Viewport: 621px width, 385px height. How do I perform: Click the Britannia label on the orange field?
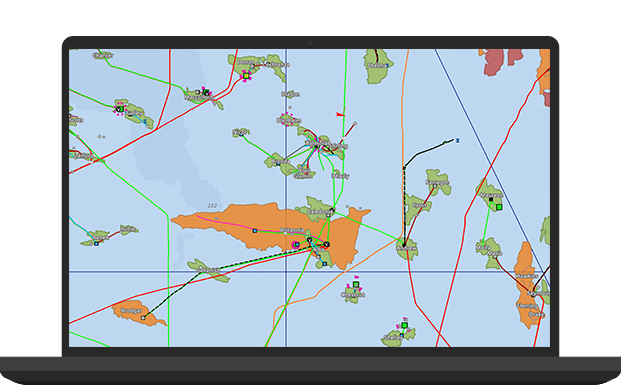tap(292, 230)
